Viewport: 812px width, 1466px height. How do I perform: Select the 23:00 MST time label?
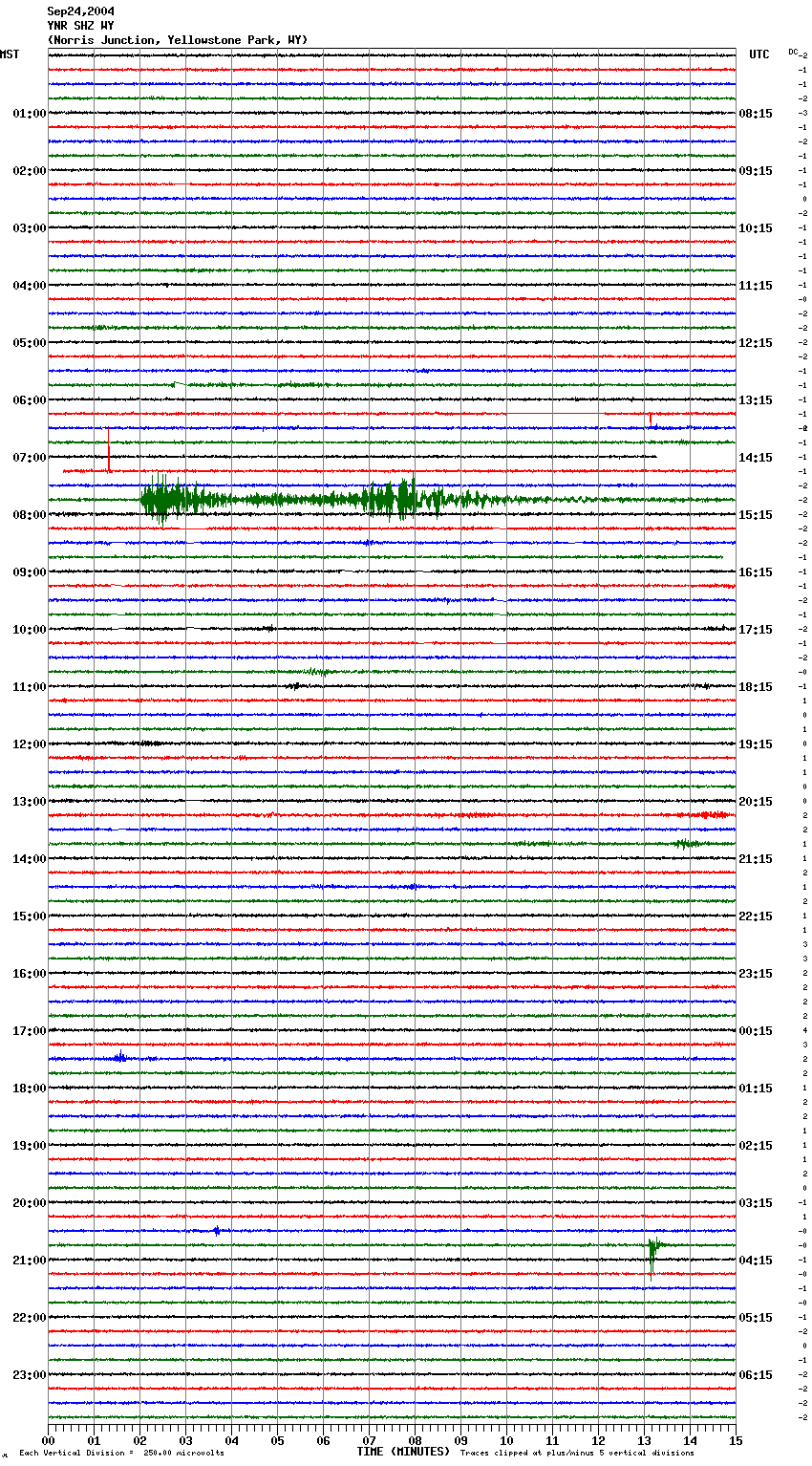coord(30,1375)
